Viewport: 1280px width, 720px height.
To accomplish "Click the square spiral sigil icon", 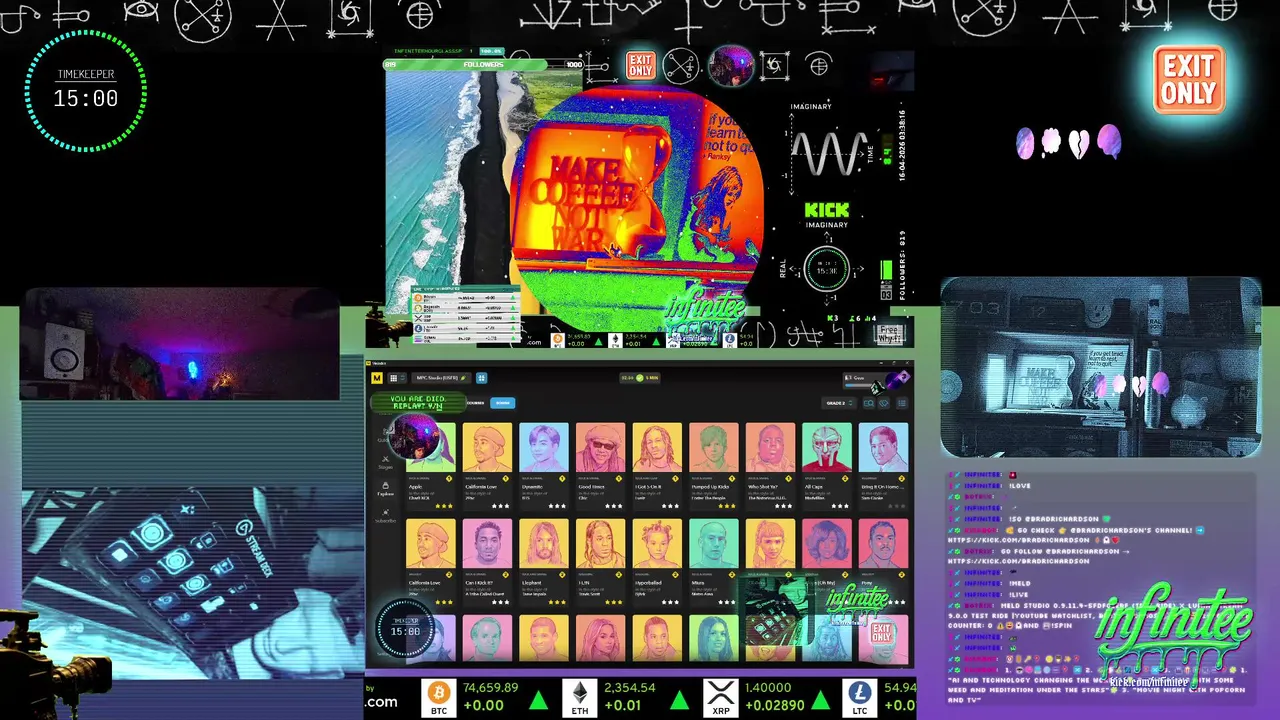I will [x=775, y=66].
